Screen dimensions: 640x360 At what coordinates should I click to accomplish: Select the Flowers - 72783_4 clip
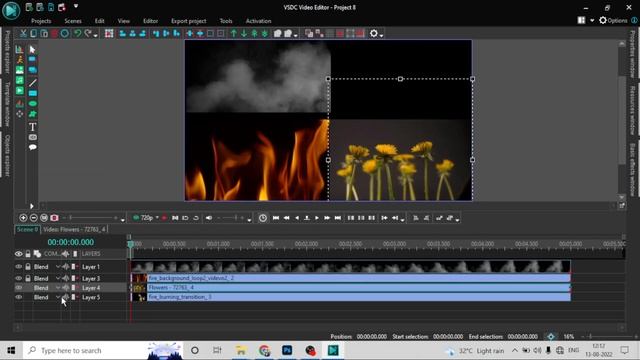(x=351, y=288)
